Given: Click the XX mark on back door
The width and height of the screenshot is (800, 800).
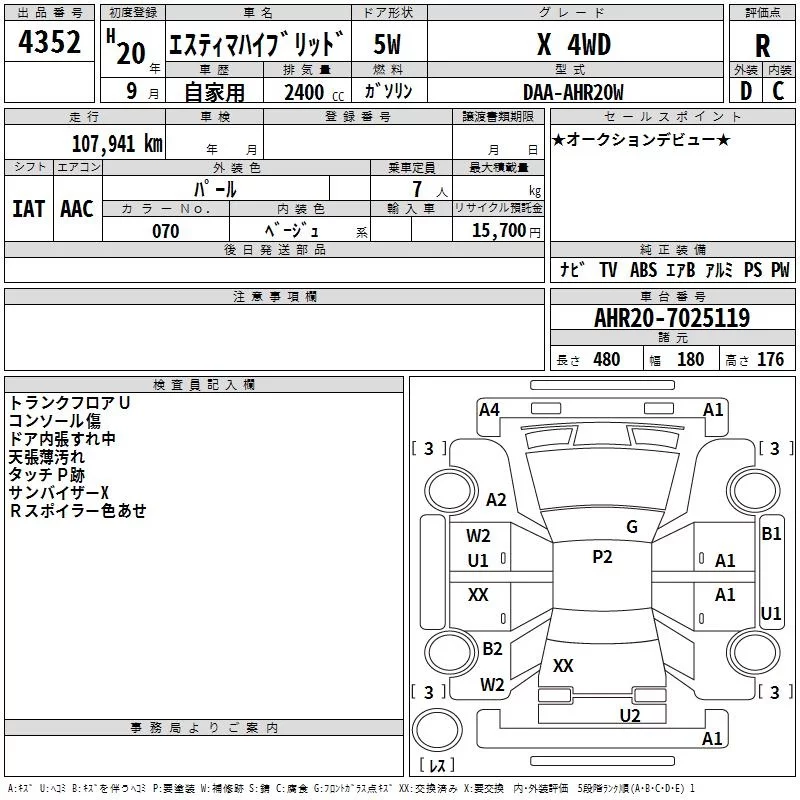Looking at the screenshot, I should pyautogui.click(x=563, y=665).
